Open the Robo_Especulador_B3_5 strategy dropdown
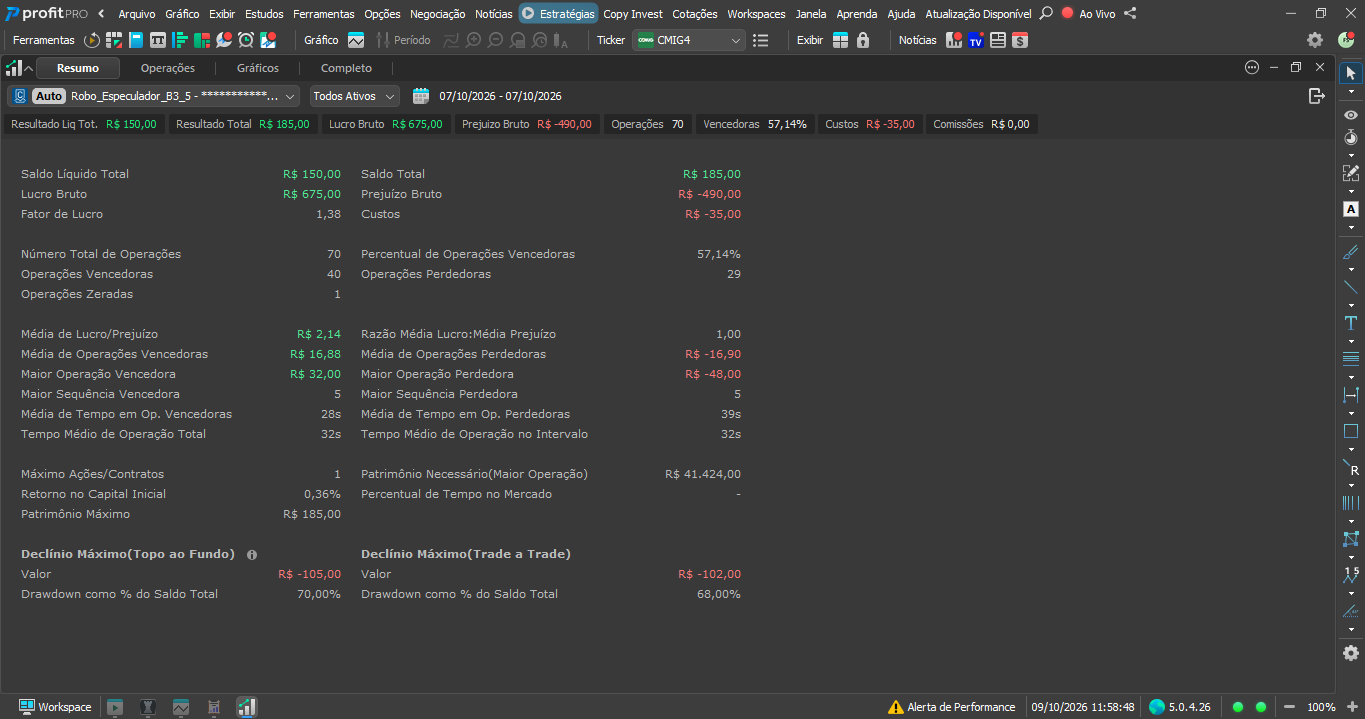This screenshot has width=1365, height=719. 154,96
